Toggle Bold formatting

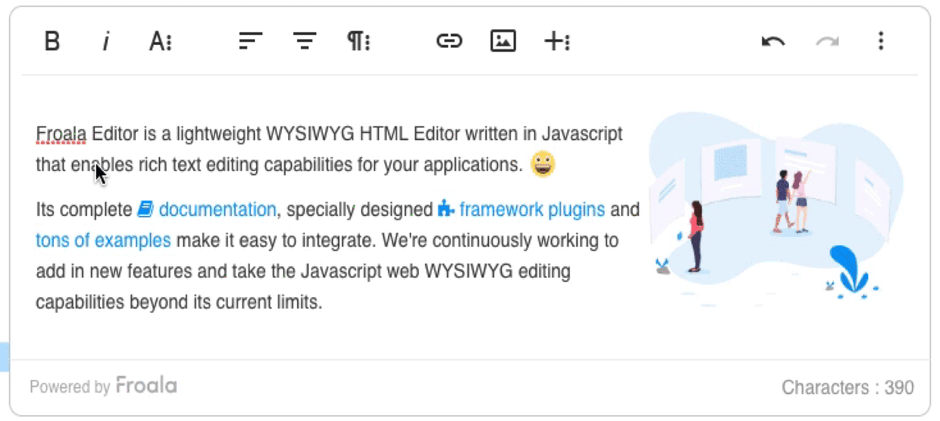pos(52,41)
